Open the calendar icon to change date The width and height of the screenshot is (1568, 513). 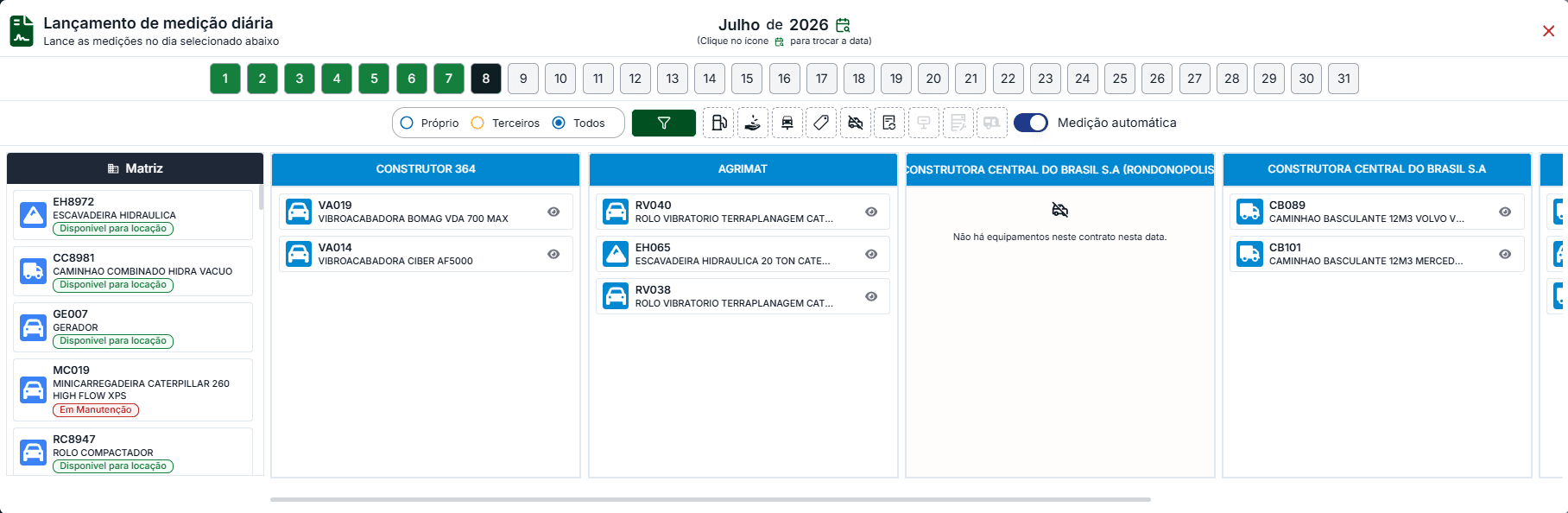point(843,25)
